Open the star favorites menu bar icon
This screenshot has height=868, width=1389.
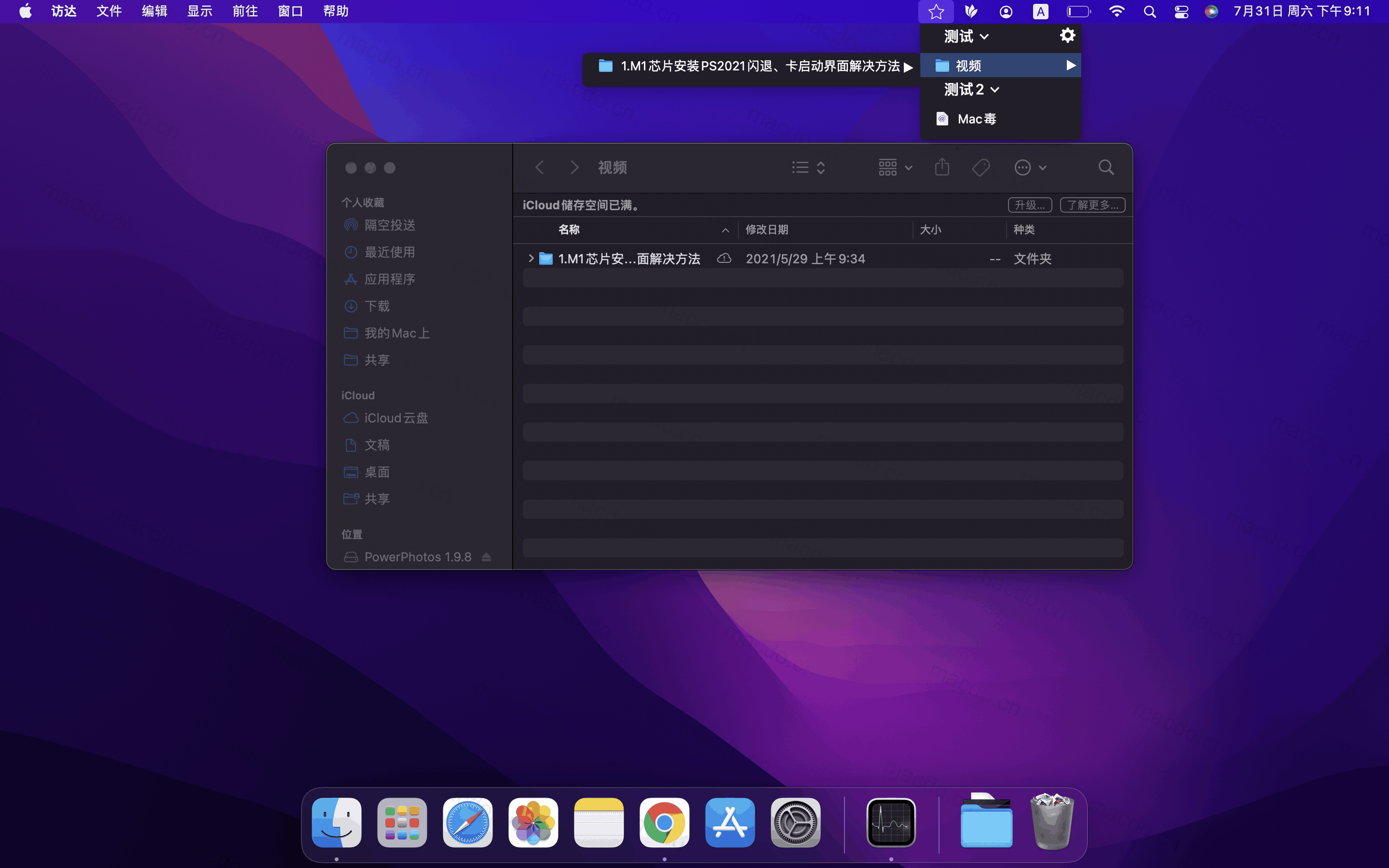point(936,12)
